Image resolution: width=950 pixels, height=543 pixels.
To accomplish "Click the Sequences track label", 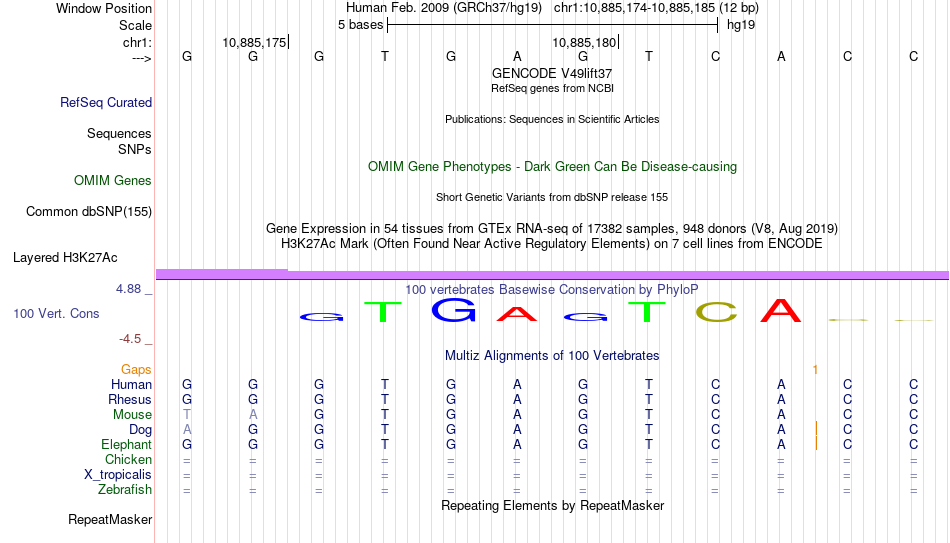I will click(119, 133).
